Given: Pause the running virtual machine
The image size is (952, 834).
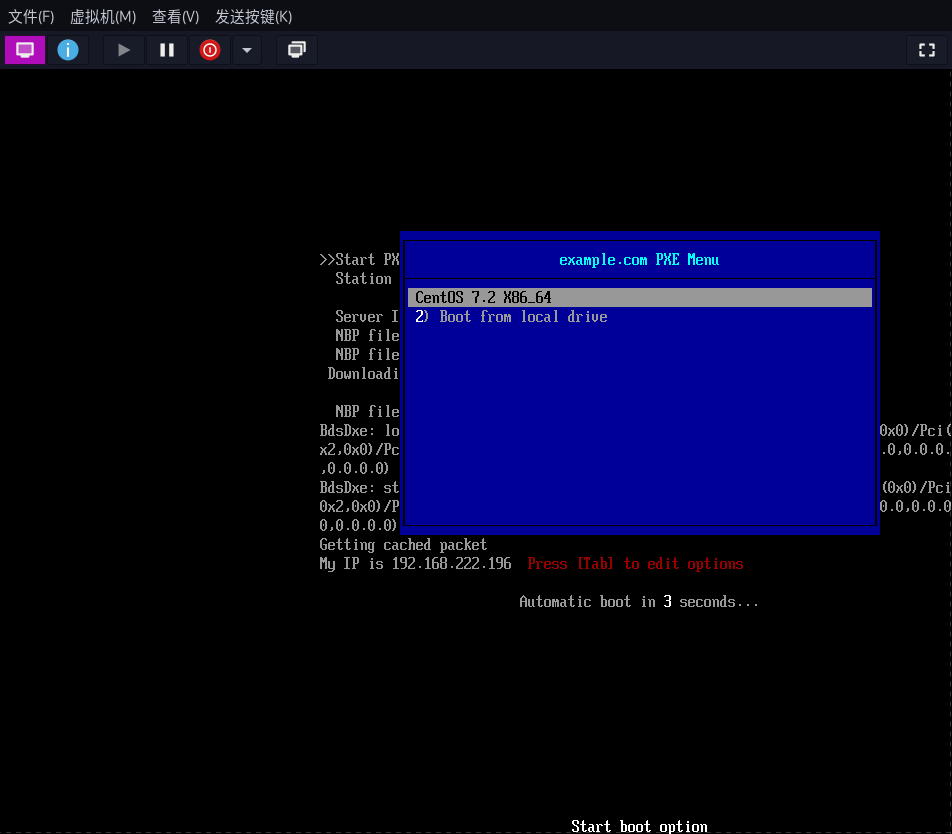Looking at the screenshot, I should 167,50.
